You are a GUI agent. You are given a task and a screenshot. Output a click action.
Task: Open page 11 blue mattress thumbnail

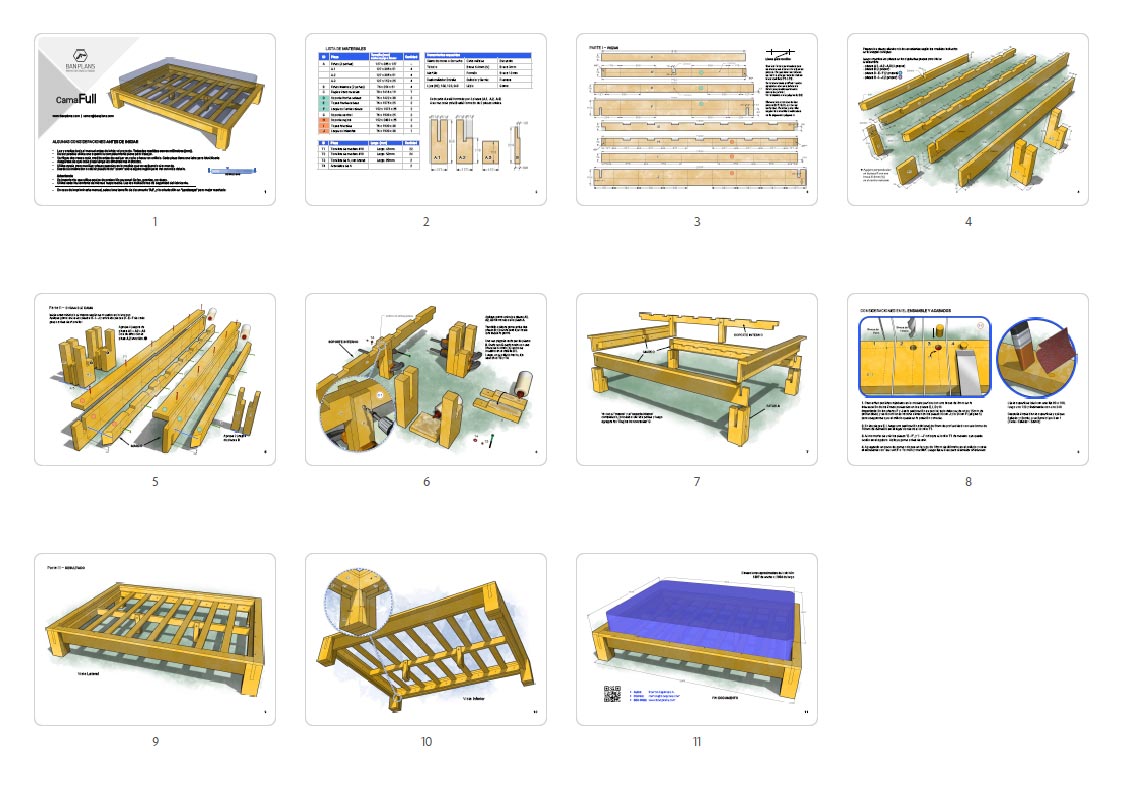coord(697,639)
